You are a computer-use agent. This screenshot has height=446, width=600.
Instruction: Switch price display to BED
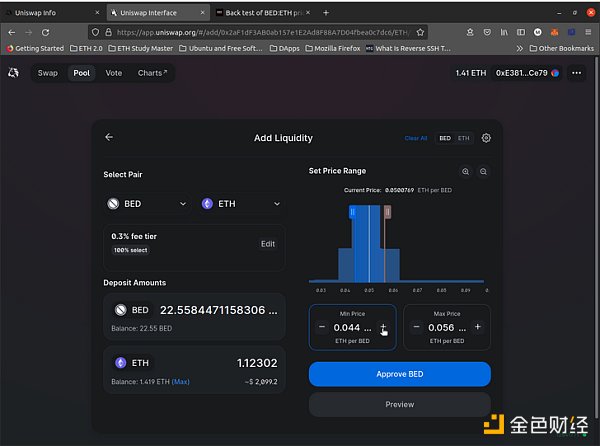pos(445,138)
